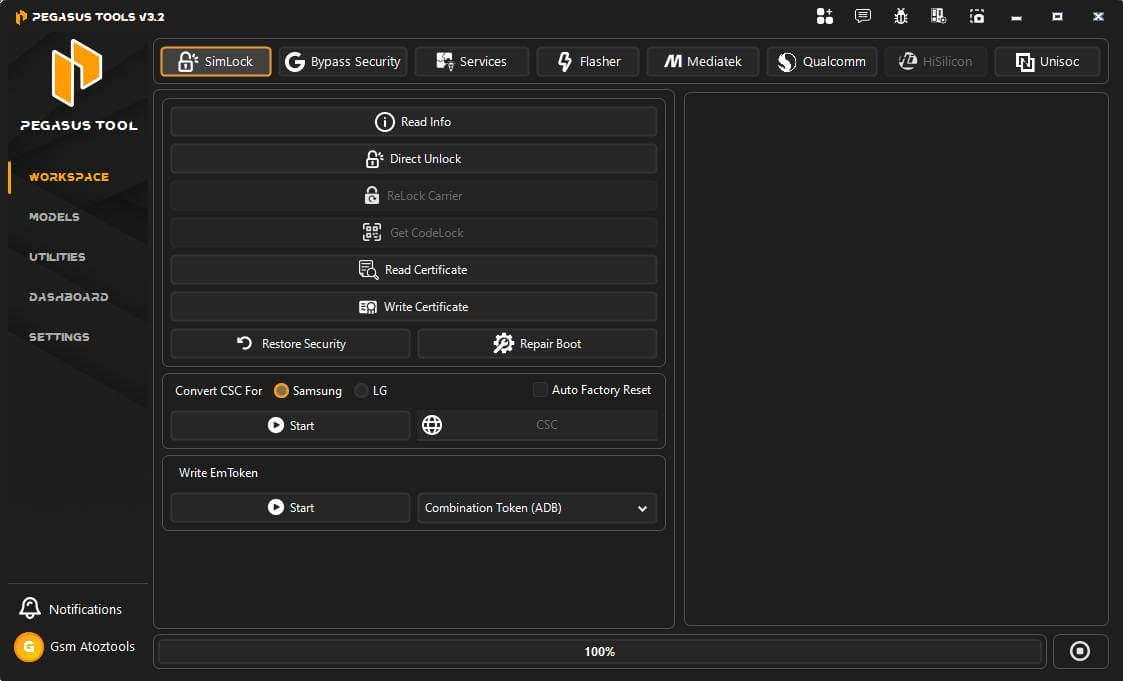Expand the Write EmToken token list
The image size is (1123, 681).
(x=641, y=507)
